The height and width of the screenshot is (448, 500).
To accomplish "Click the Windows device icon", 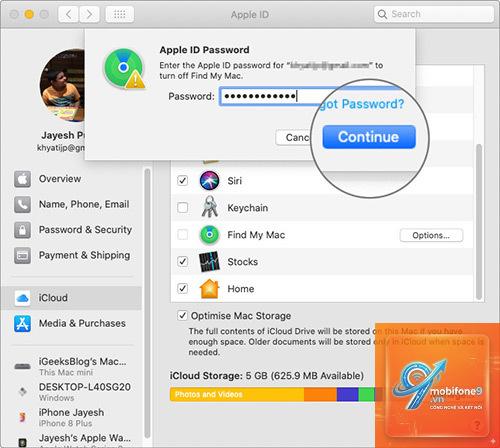I will pos(22,392).
